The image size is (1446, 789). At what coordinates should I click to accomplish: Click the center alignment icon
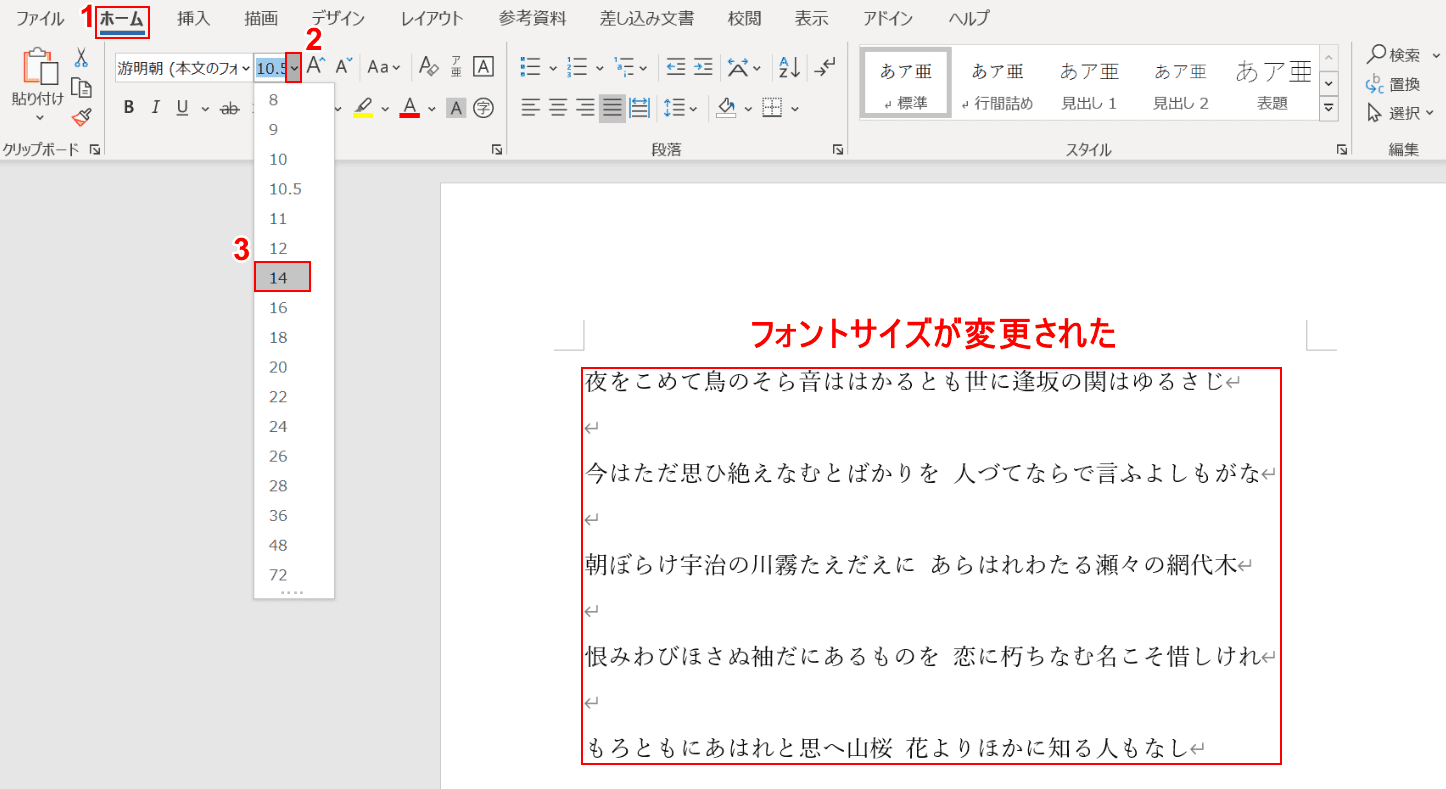[558, 107]
